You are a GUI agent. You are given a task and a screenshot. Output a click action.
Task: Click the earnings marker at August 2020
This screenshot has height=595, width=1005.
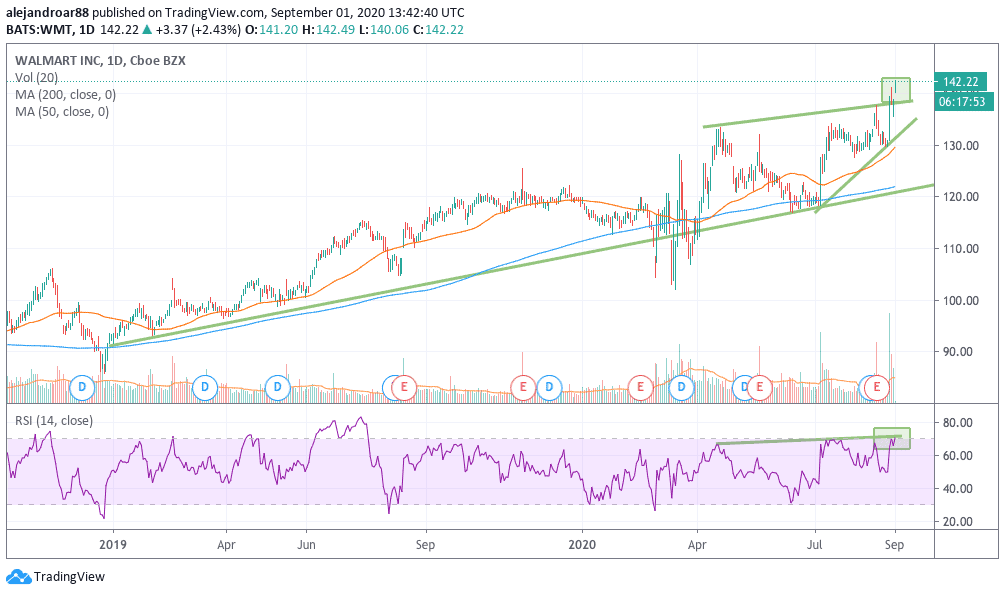(876, 387)
